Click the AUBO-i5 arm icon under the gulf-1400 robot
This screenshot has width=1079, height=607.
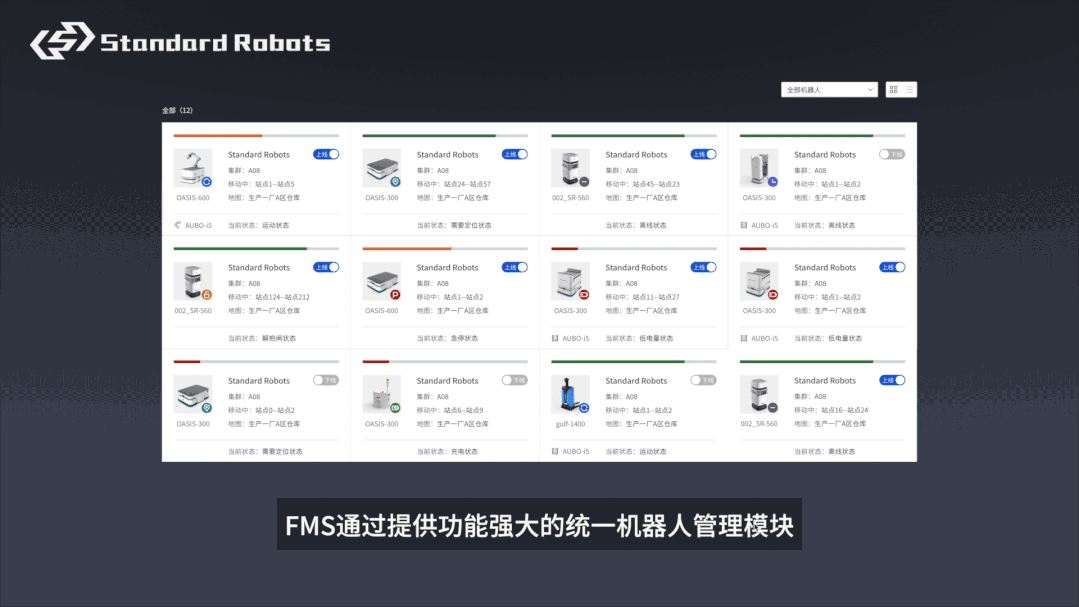pos(555,451)
